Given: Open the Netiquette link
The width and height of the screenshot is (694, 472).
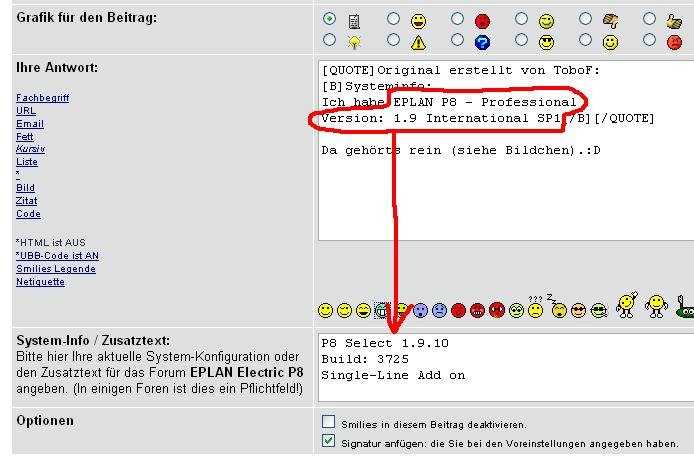Looking at the screenshot, I should coord(40,282).
